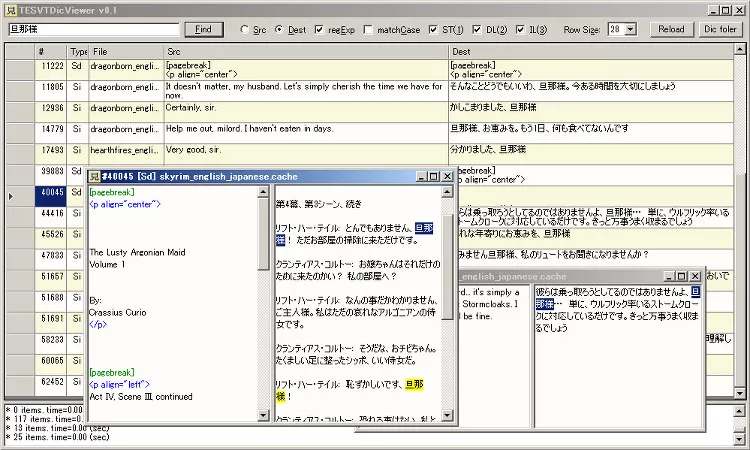Click main table scrollbar down arrow
This screenshot has height=450, width=750.
point(739,393)
